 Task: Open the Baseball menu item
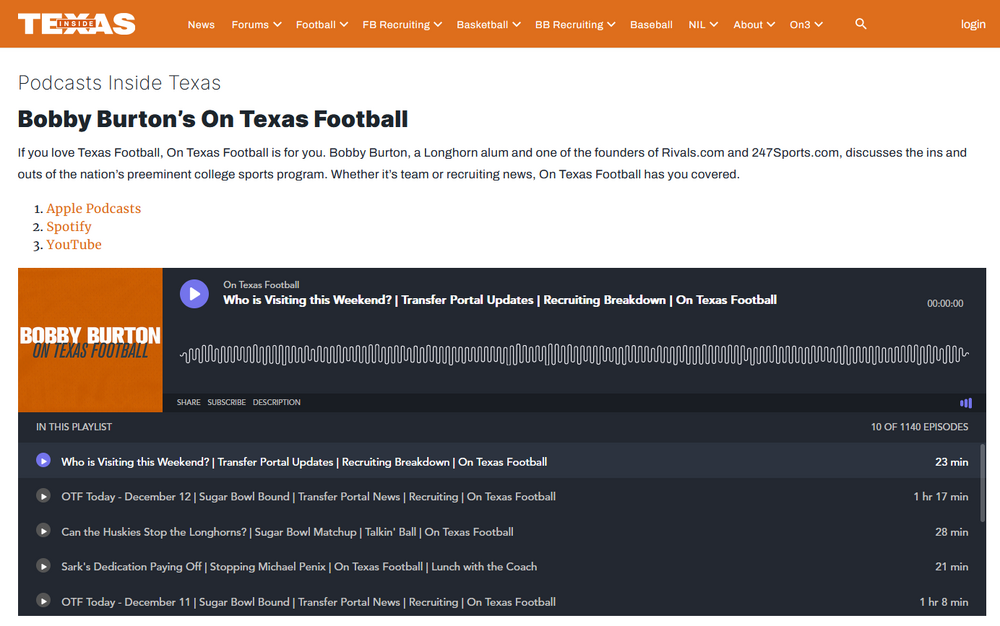point(651,24)
